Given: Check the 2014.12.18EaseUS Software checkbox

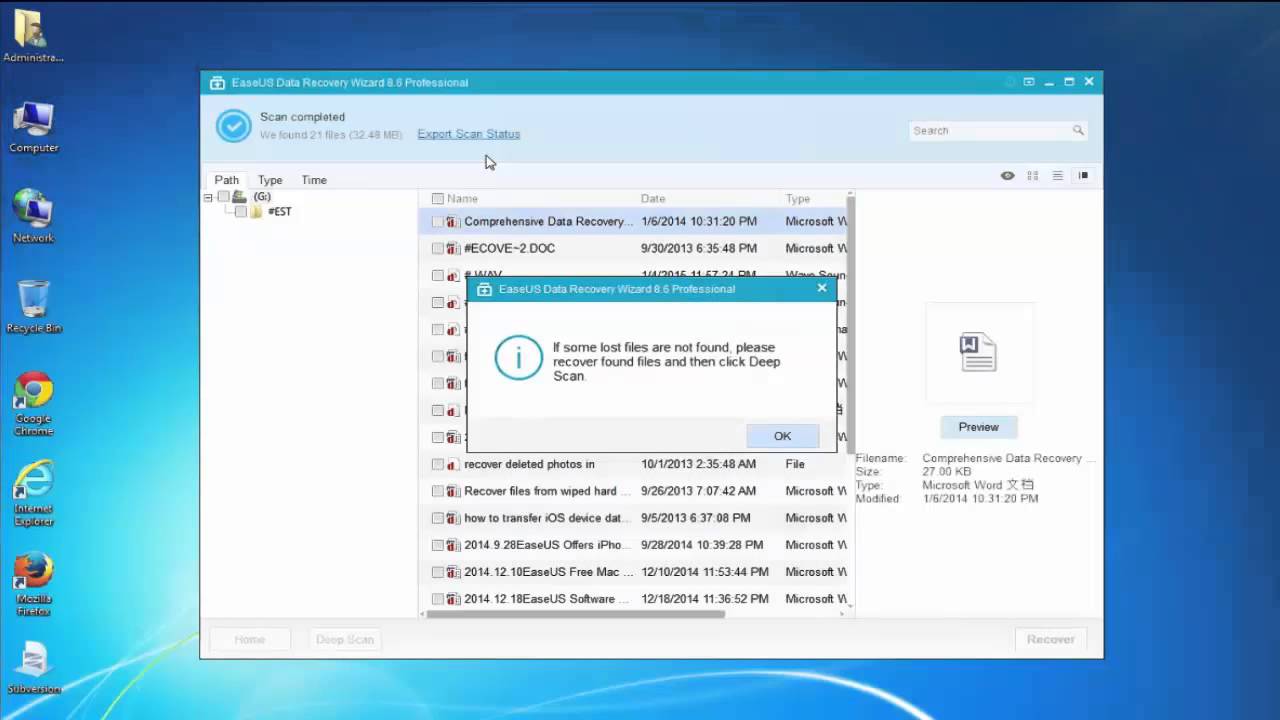Looking at the screenshot, I should coord(438,600).
